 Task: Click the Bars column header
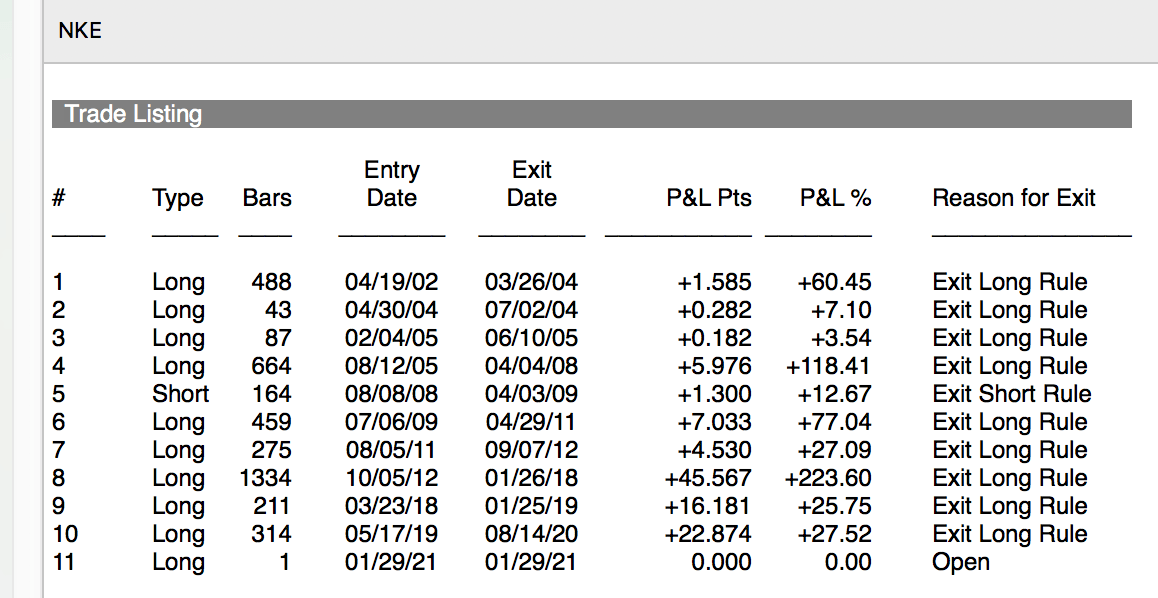click(x=267, y=198)
